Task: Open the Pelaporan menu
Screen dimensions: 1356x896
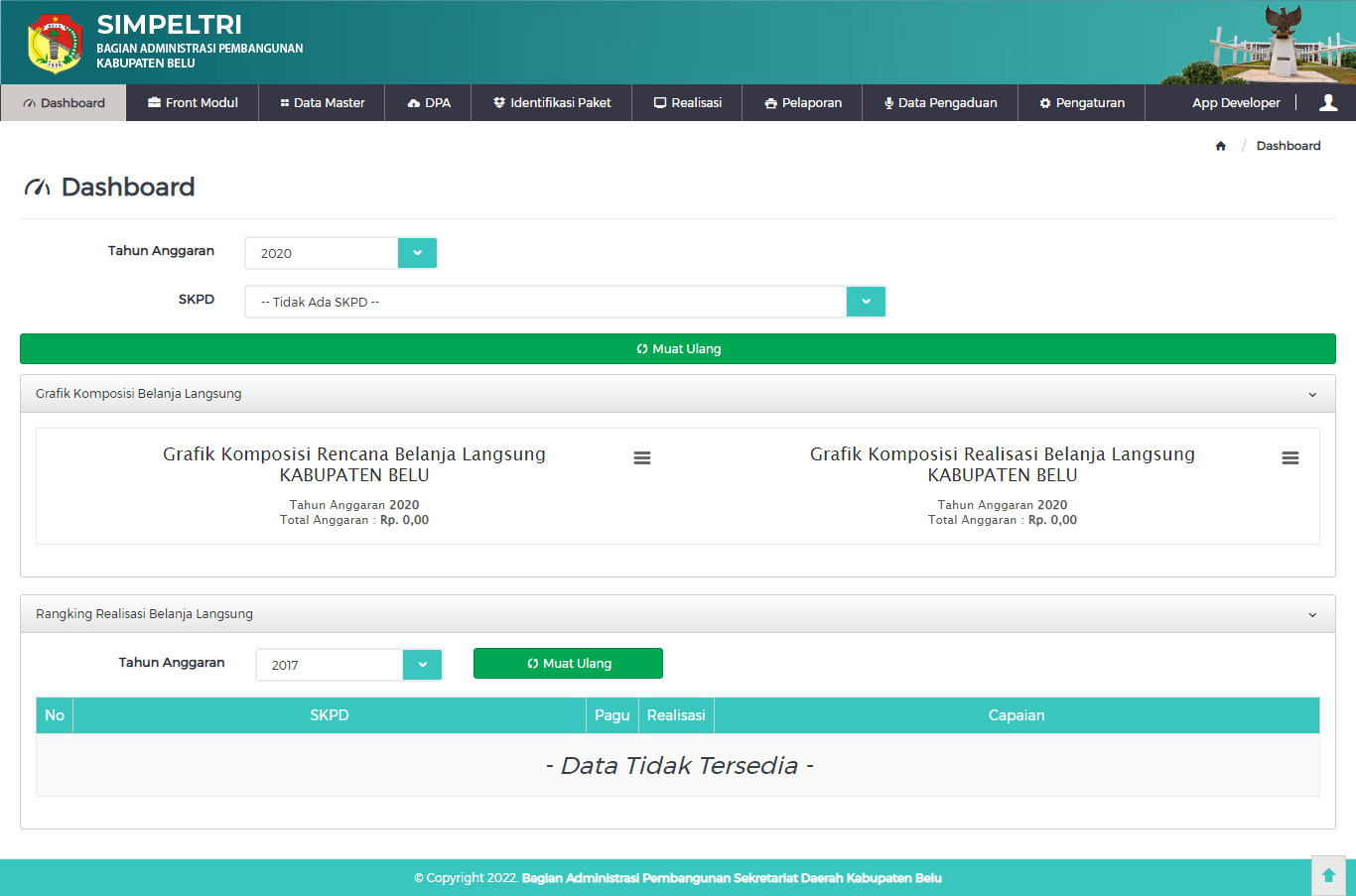Action: click(x=802, y=102)
